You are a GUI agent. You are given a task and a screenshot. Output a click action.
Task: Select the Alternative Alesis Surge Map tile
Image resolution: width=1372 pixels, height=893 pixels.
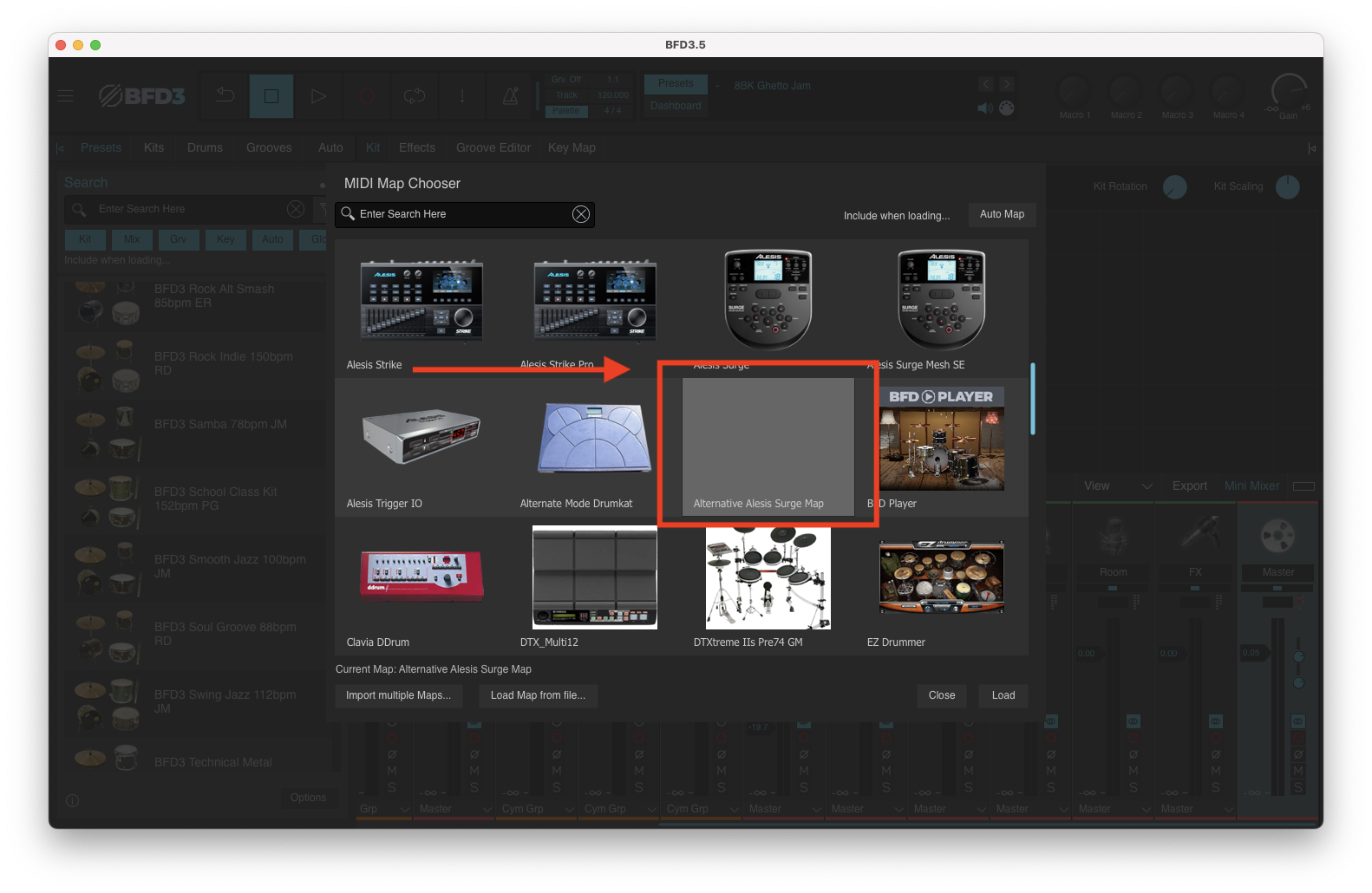[768, 446]
